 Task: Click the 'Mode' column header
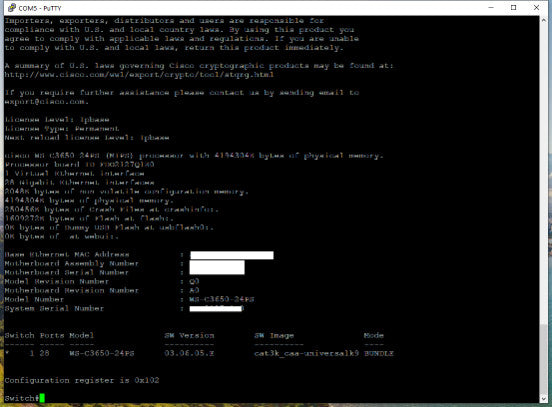pos(374,336)
